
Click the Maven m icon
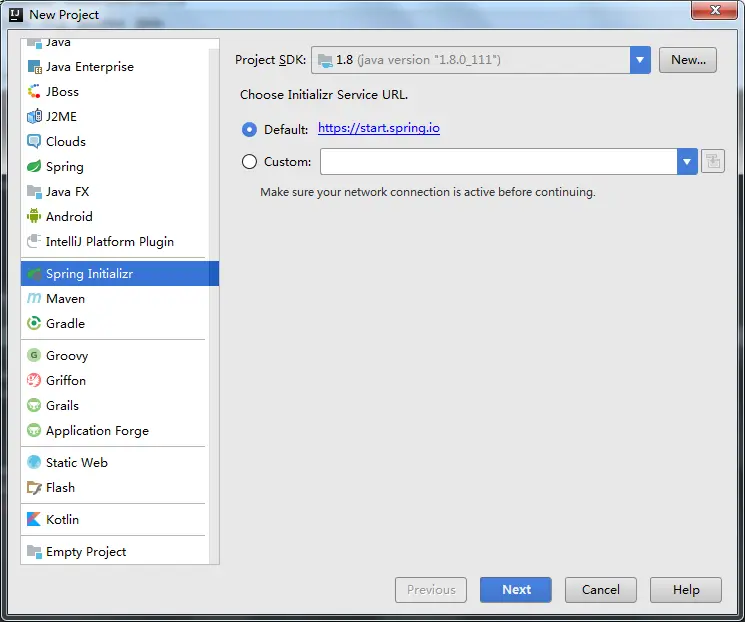pos(34,298)
